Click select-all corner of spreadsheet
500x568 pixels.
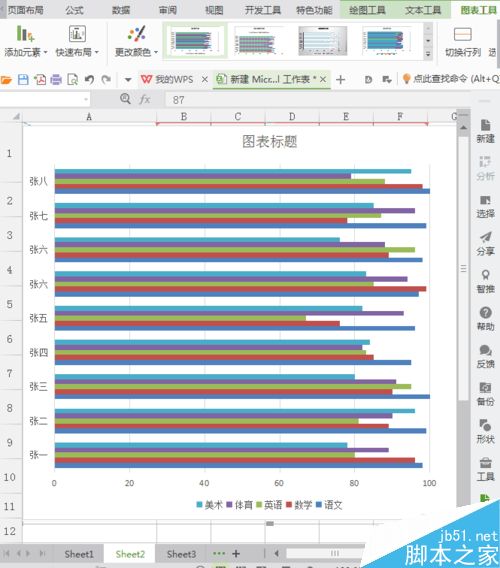coord(16,117)
